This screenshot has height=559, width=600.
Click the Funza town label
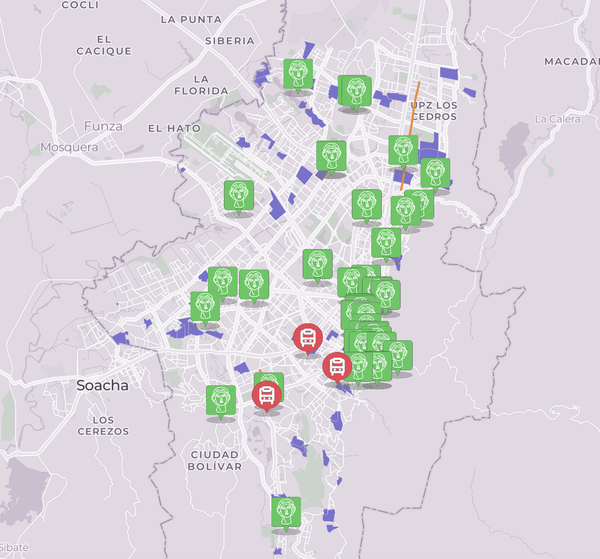point(103,126)
